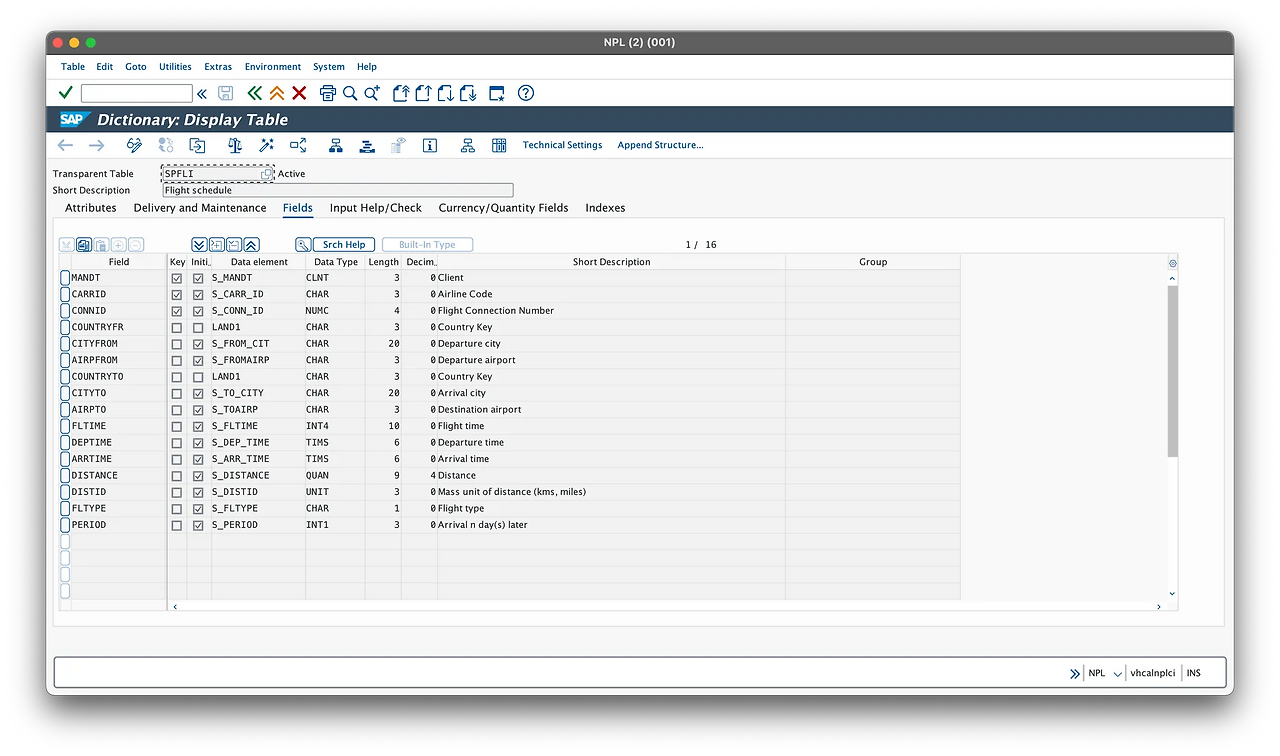Click the Activate magic wand icon
The height and width of the screenshot is (756, 1280).
[267, 145]
